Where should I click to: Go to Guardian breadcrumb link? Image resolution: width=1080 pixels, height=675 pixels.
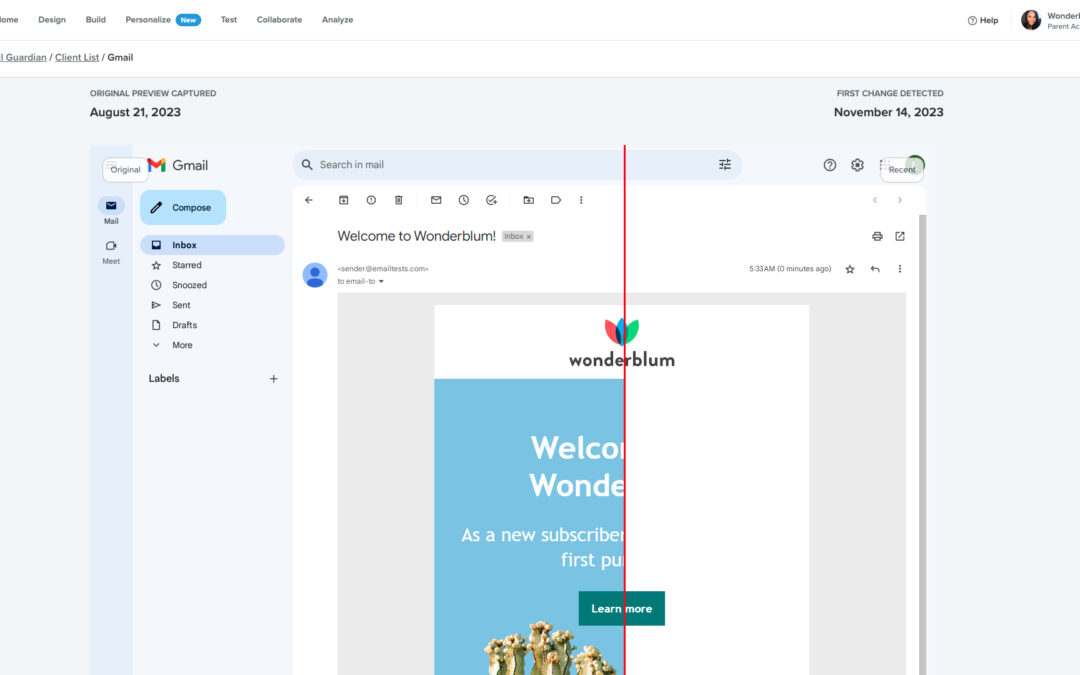coord(23,58)
